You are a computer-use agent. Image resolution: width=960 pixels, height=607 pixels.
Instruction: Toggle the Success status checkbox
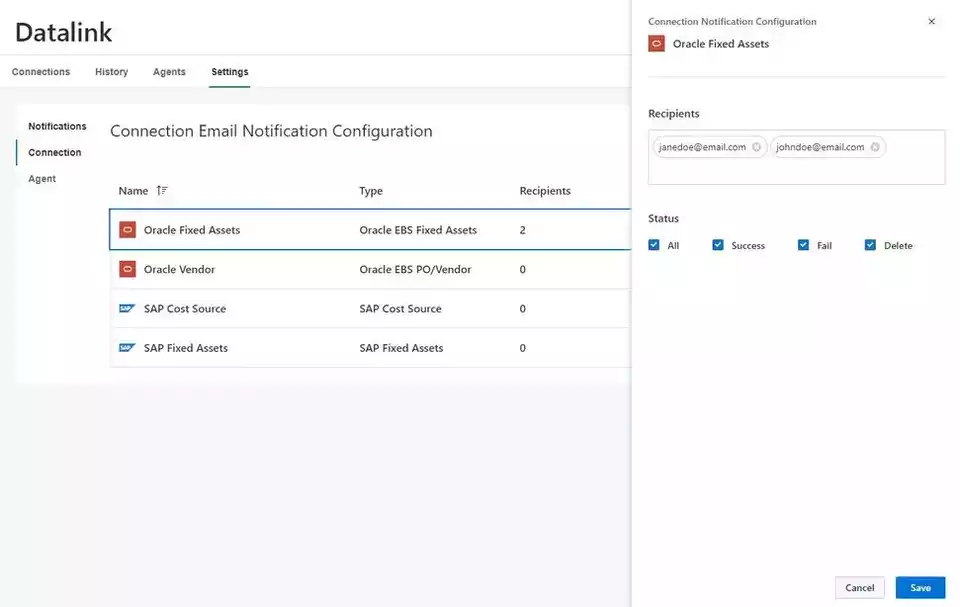click(x=718, y=245)
